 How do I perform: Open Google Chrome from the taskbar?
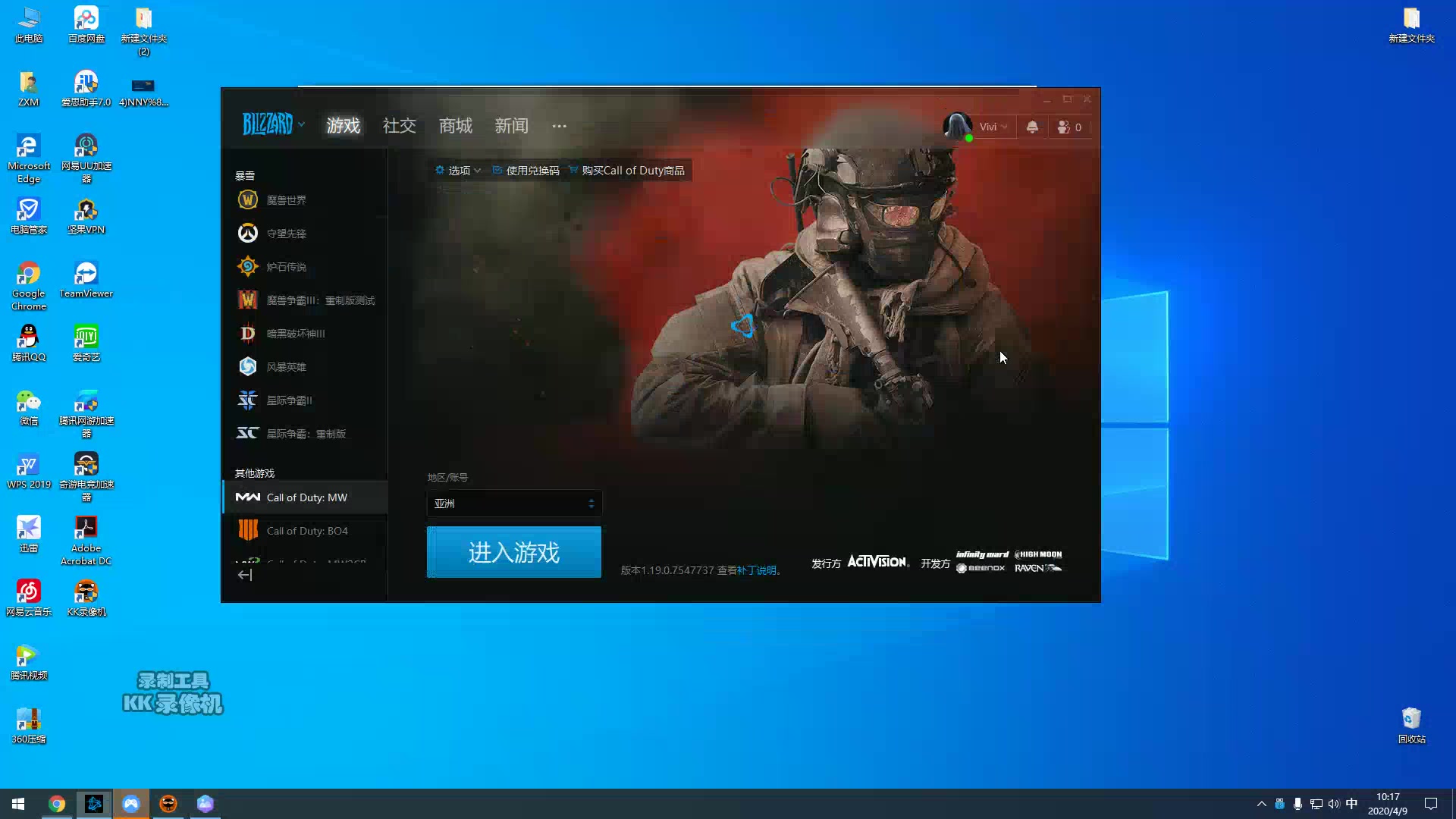click(57, 804)
